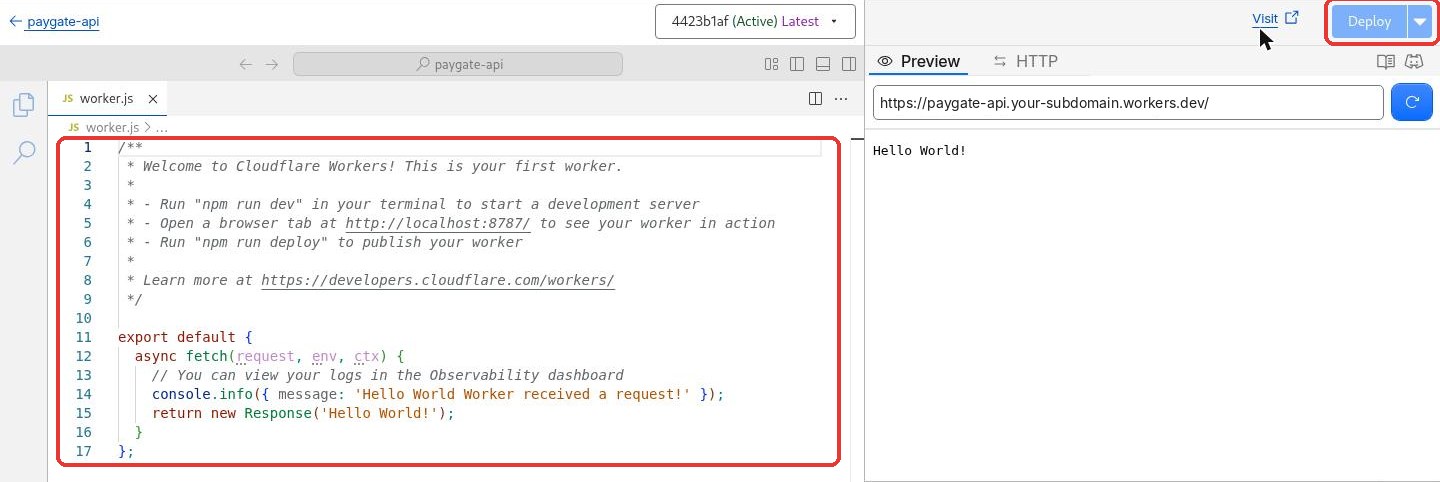Viewport: 1440px width, 482px height.
Task: Open the Explorer files icon
Action: pos(24,105)
